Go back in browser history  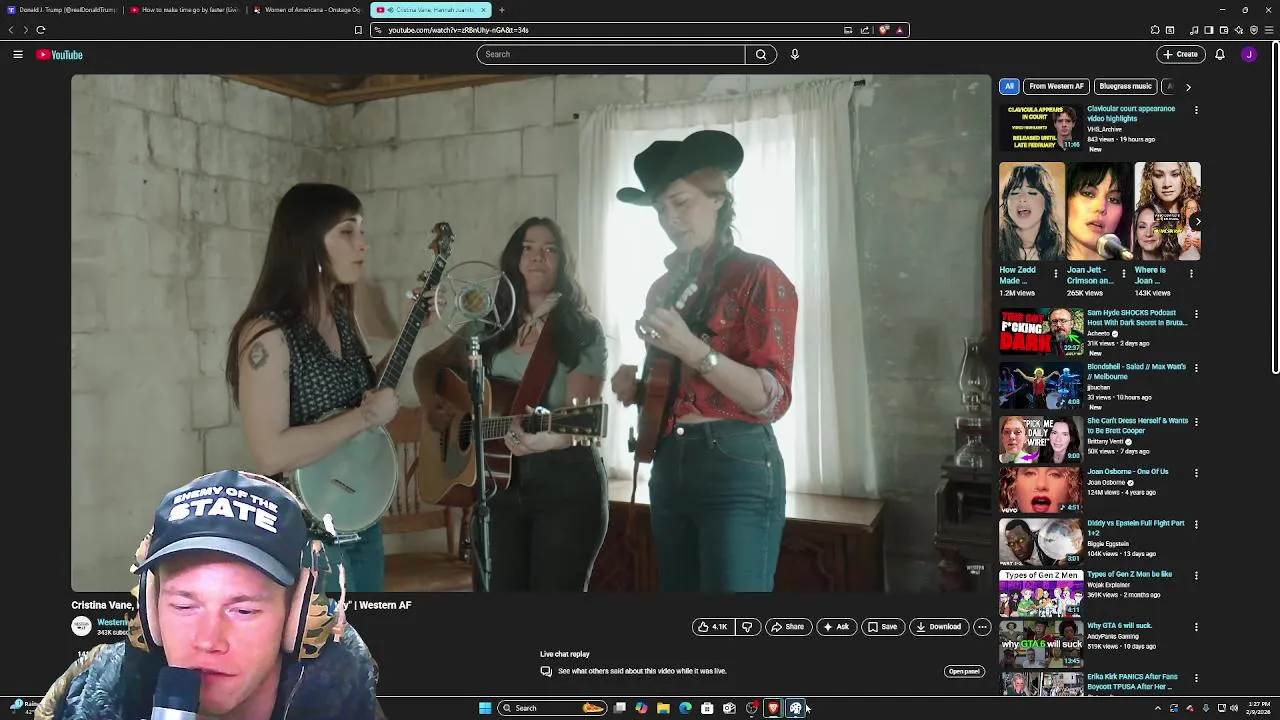(x=11, y=30)
